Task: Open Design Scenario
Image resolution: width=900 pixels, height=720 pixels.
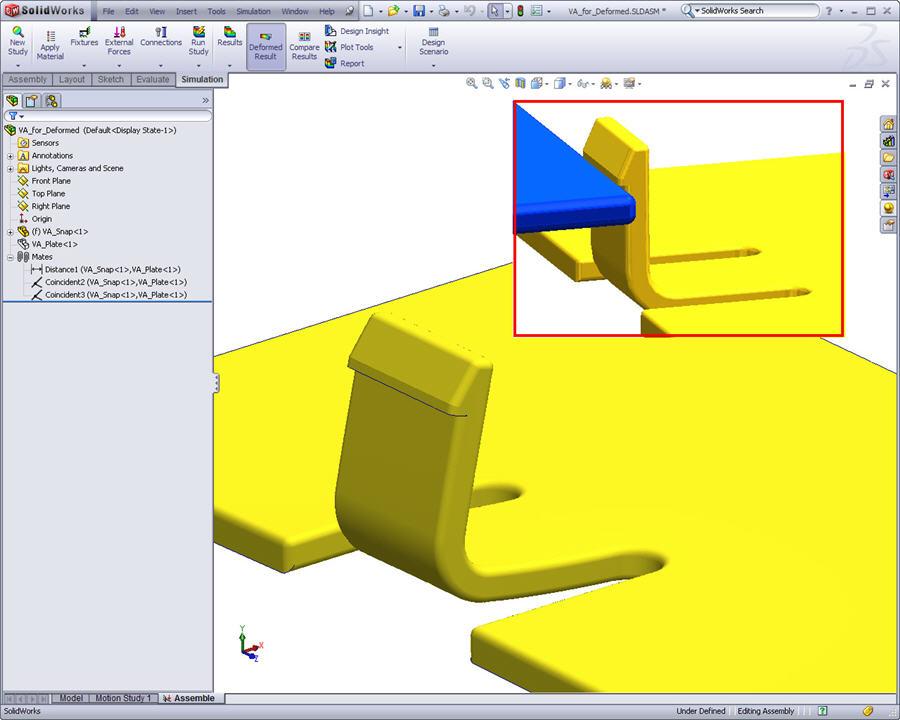Action: coord(433,41)
